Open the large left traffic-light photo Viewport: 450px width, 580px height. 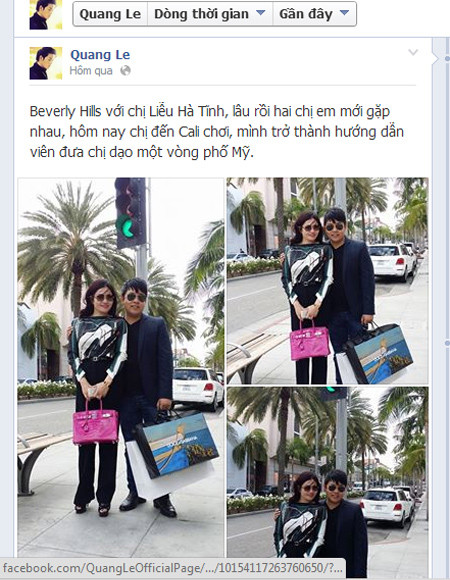(121, 367)
